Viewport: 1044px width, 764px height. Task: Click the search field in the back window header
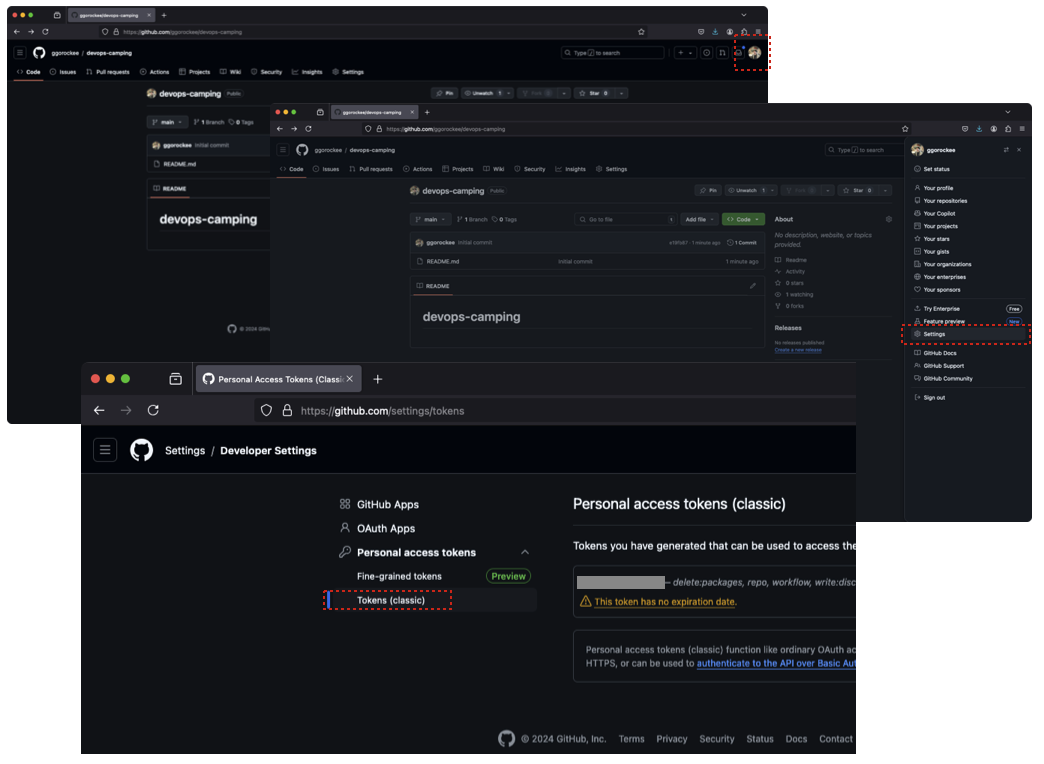(613, 53)
